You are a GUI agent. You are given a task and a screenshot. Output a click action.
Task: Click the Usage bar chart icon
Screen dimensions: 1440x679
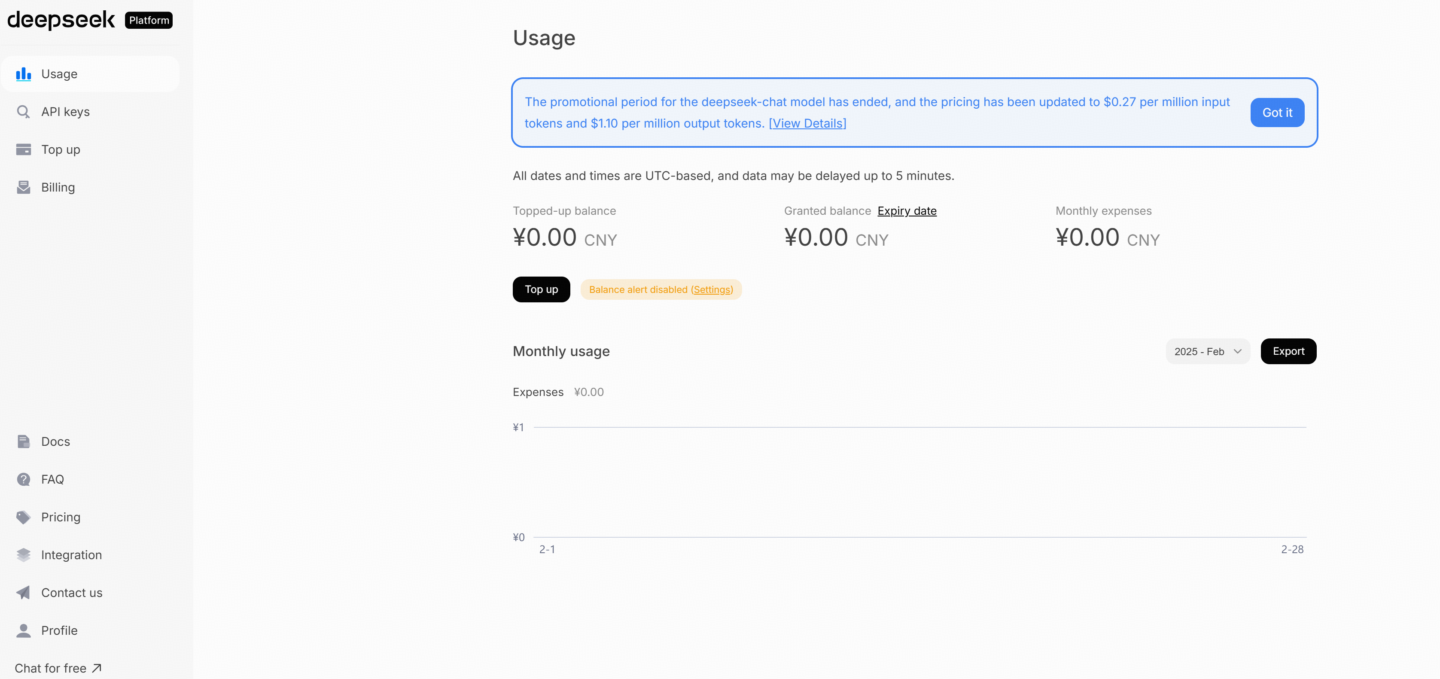pos(23,74)
